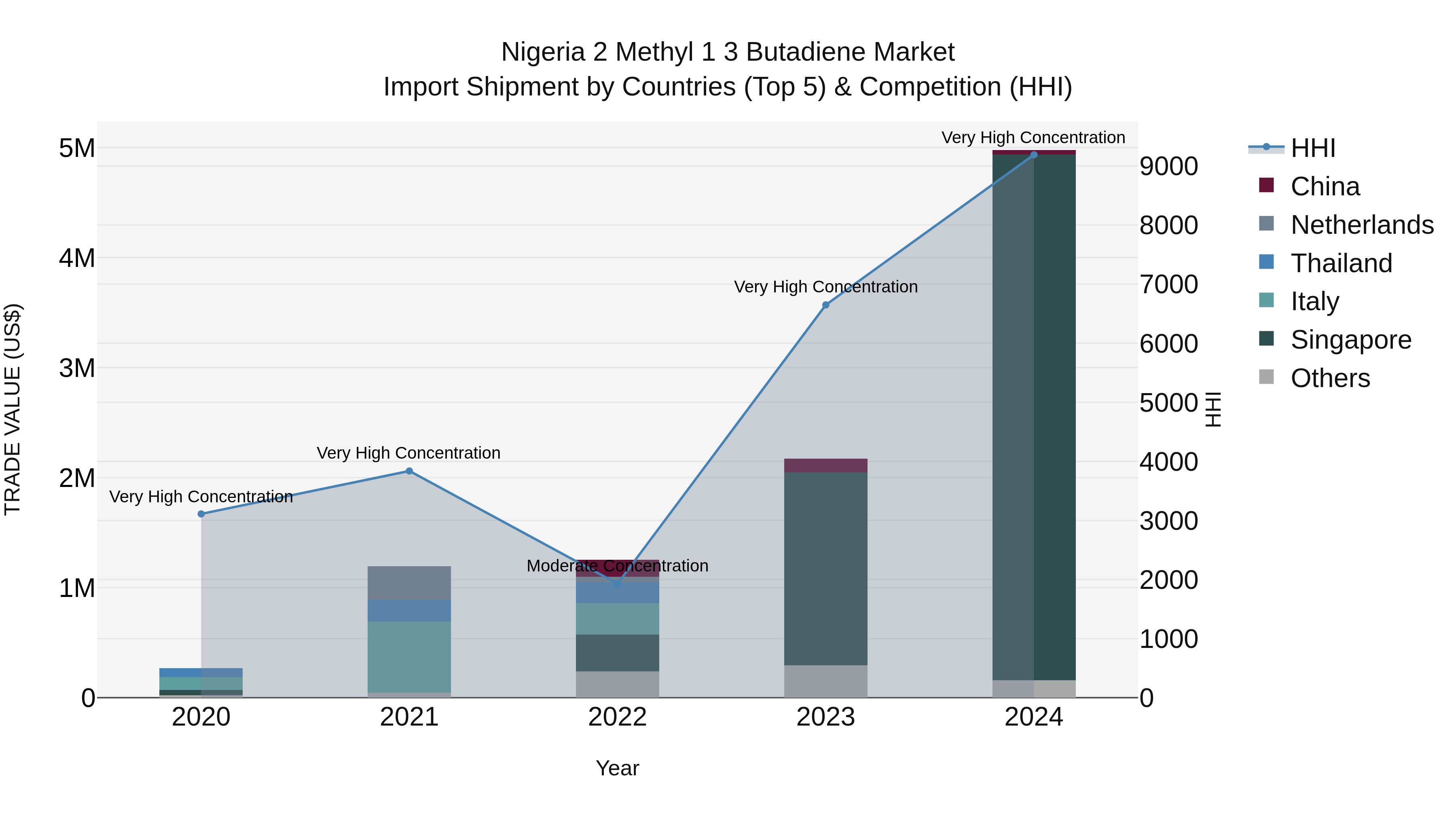Viewport: 1456px width, 819px height.
Task: Click the Singapore segment of 2023 bar
Action: (x=826, y=569)
